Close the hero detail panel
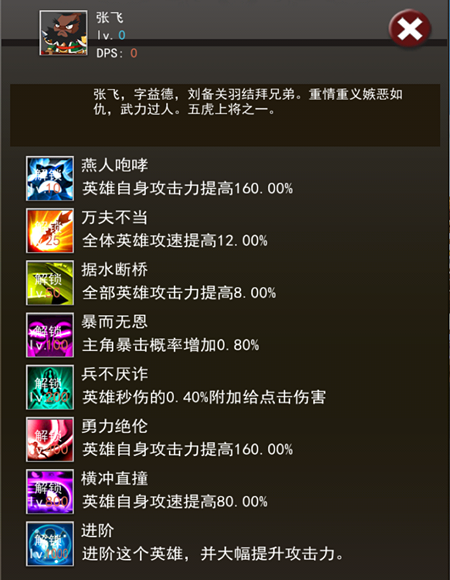Screen dimensions: 450x580 pos(410,29)
